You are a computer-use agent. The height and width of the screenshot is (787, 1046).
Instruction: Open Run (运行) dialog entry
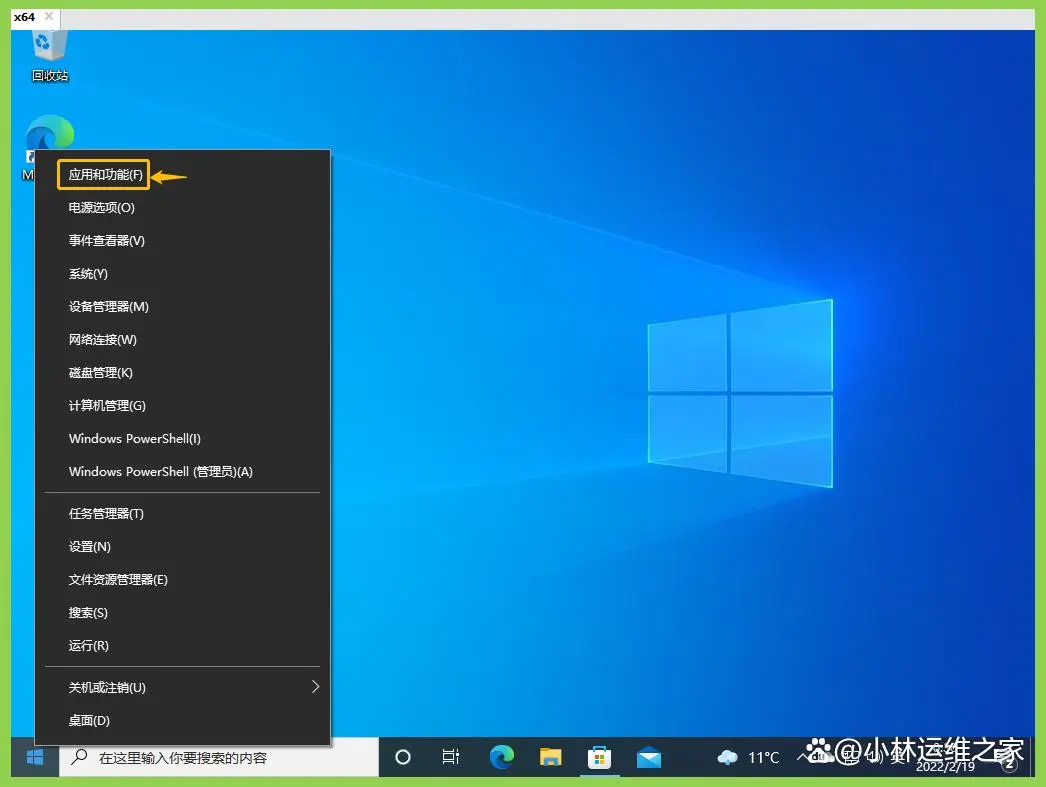tap(182, 646)
